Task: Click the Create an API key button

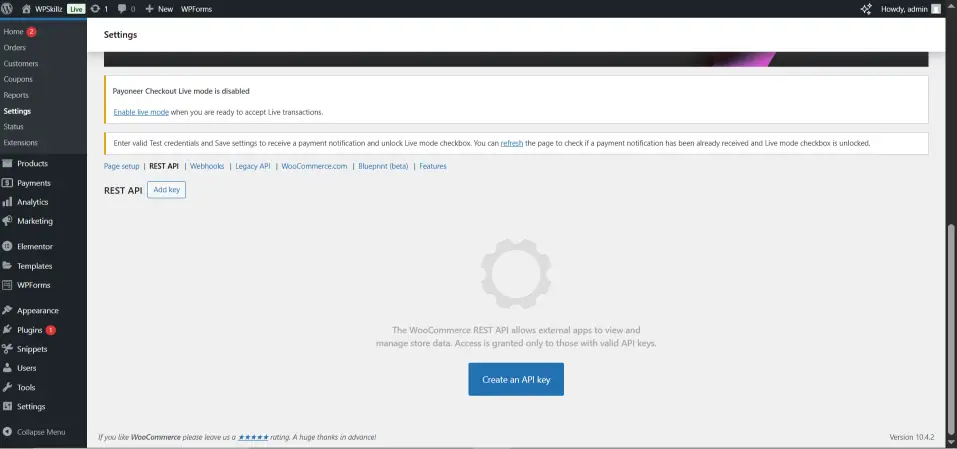Action: pyautogui.click(x=516, y=379)
